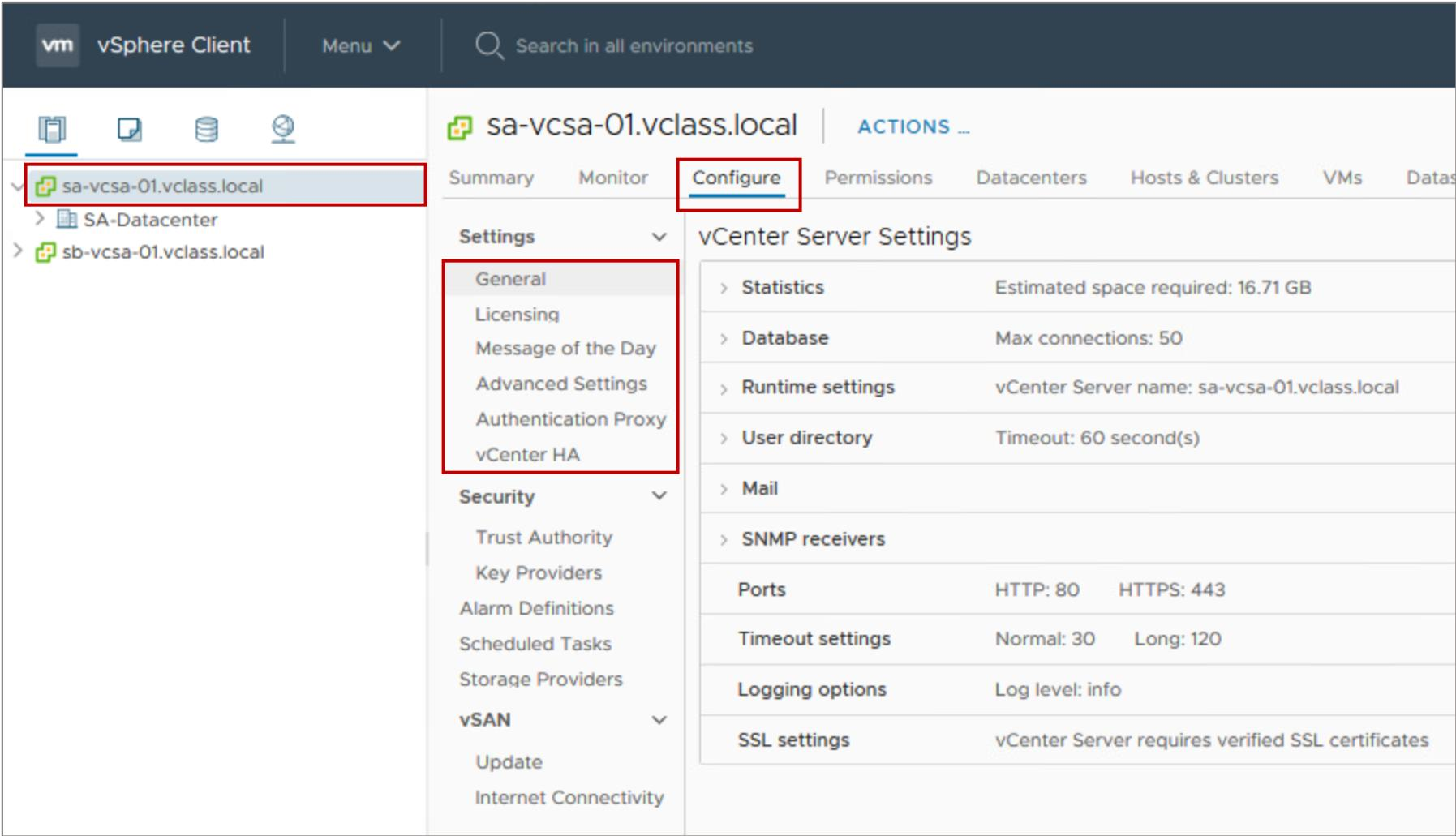Open vCenter HA settings

click(x=527, y=455)
